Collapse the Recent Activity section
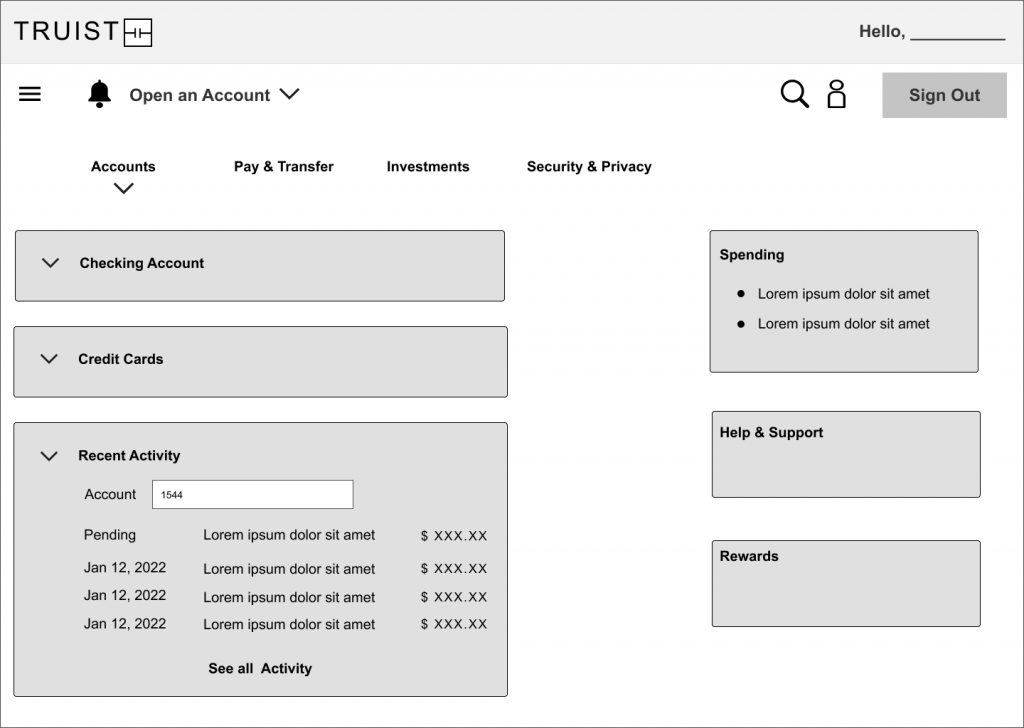Screen dimensions: 1024x728 49,456
